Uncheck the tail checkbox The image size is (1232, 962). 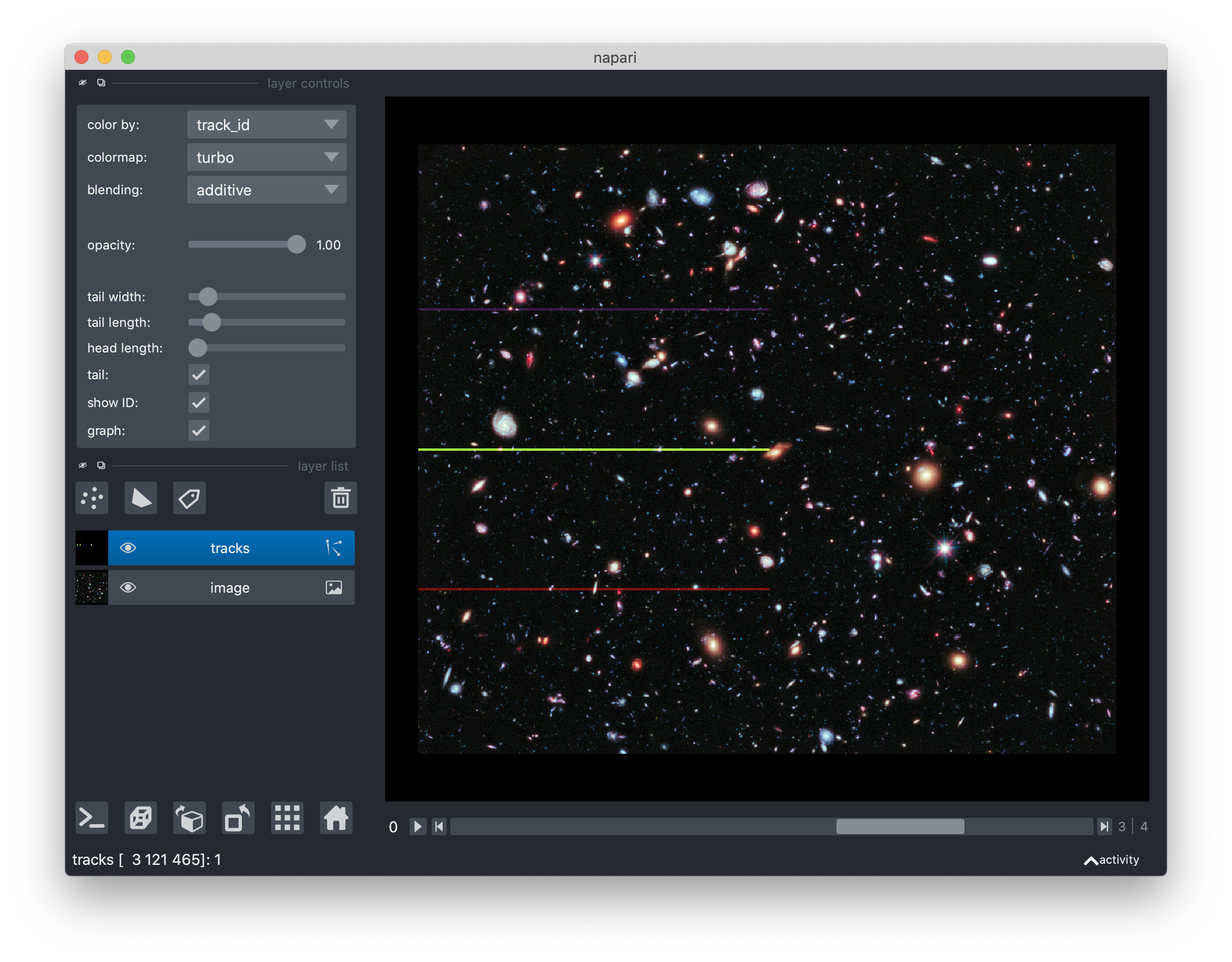[199, 375]
